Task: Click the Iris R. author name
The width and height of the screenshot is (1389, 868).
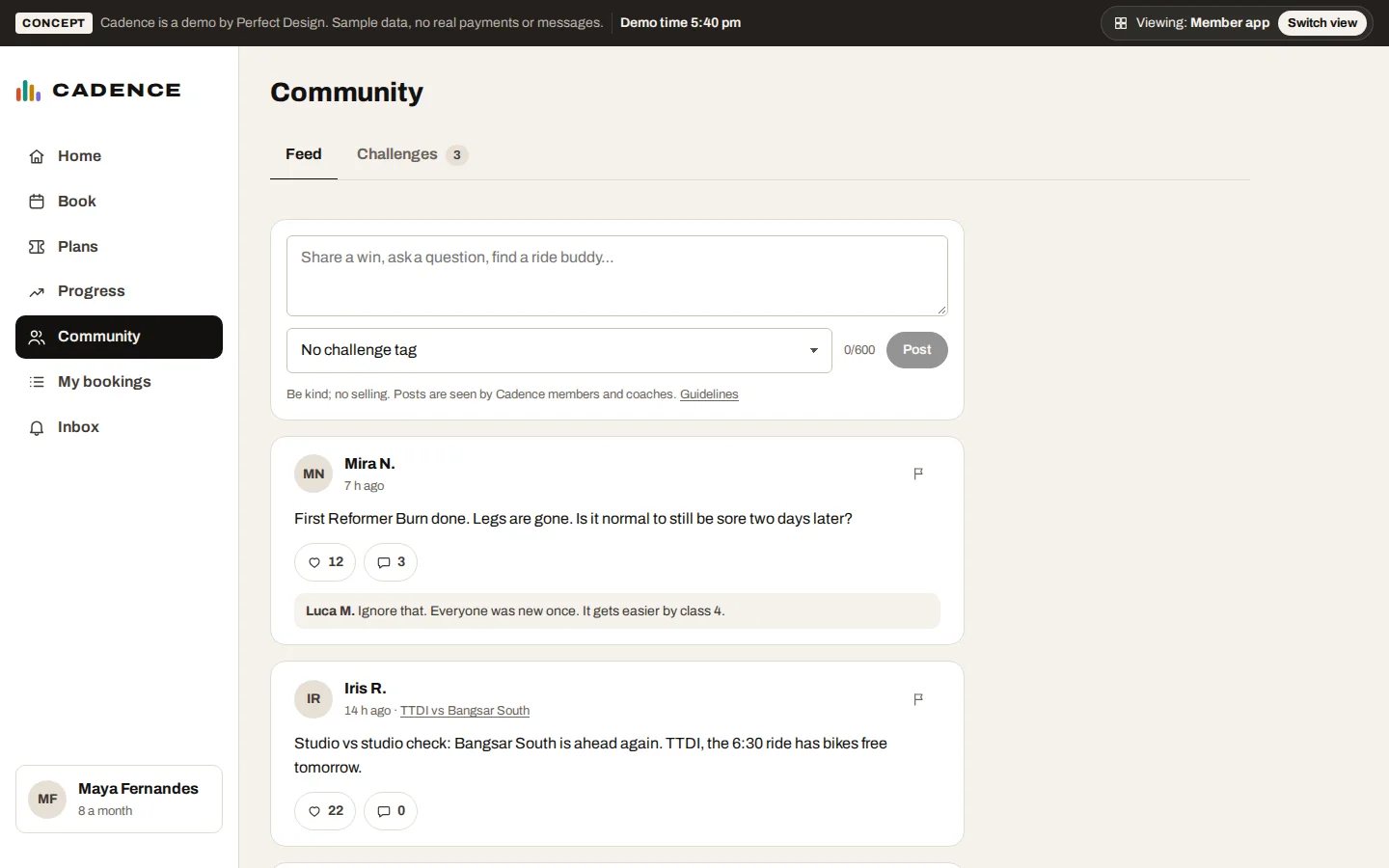Action: [366, 689]
